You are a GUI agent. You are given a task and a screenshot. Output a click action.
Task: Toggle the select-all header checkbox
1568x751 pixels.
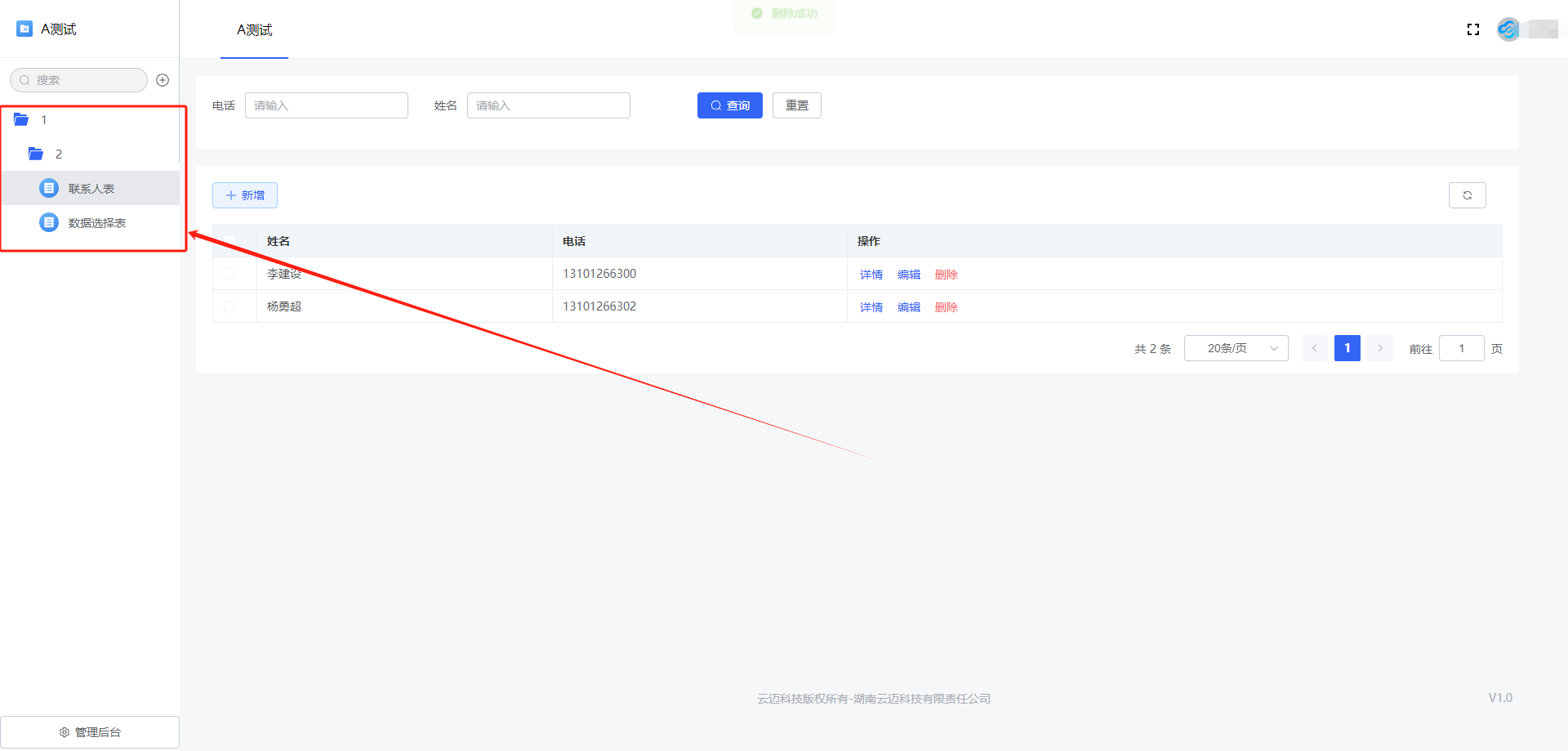(x=229, y=241)
